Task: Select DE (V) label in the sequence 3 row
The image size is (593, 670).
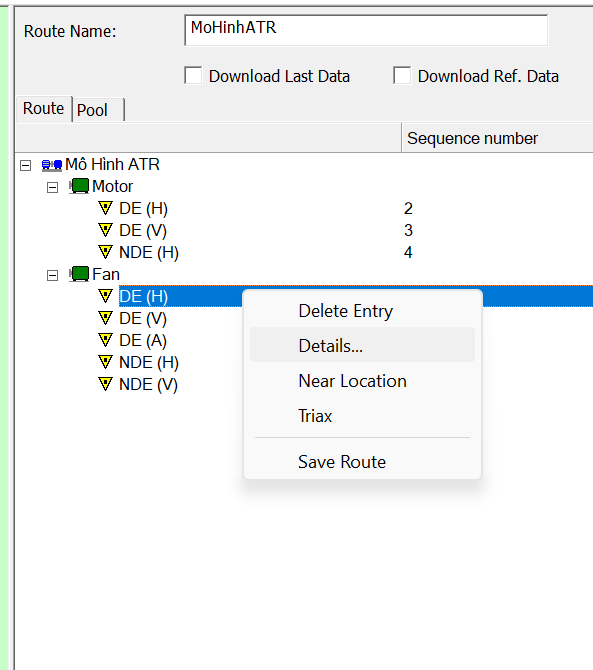Action: click(x=143, y=230)
